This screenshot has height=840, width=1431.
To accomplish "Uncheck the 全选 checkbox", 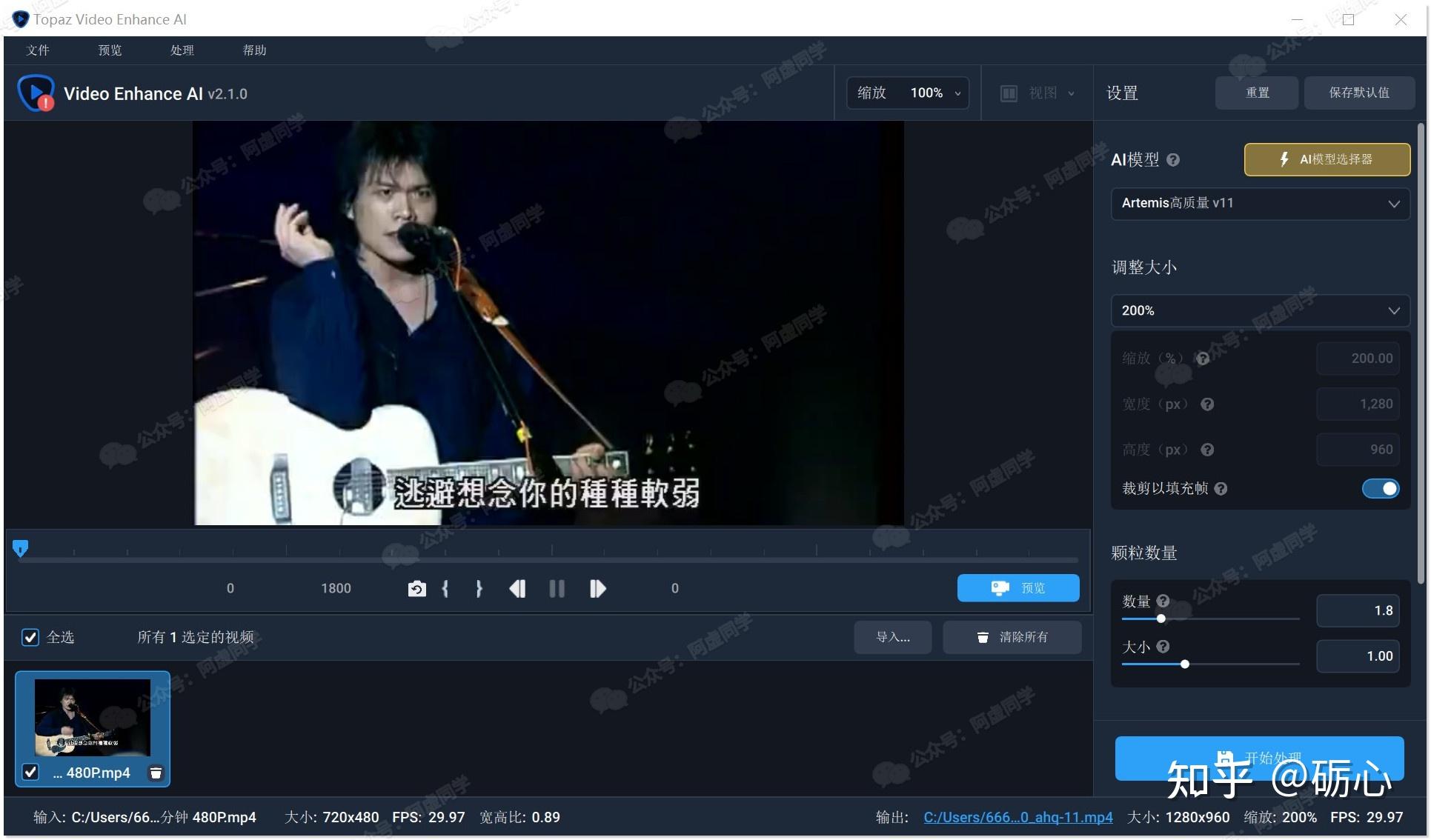I will coord(30,637).
